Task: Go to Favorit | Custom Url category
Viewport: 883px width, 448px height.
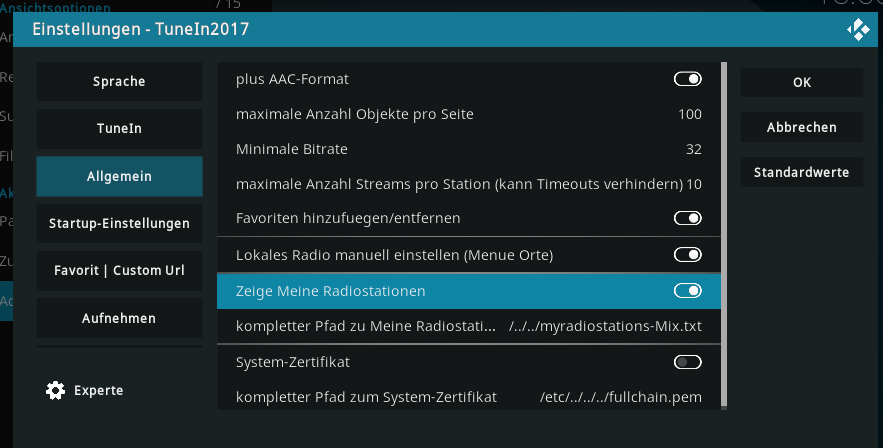Action: click(119, 271)
